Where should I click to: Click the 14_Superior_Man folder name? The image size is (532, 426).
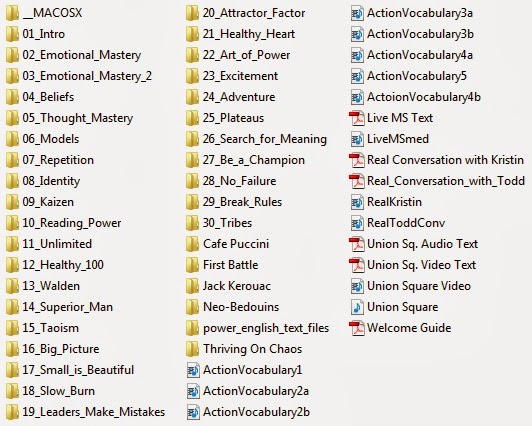[x=68, y=307]
